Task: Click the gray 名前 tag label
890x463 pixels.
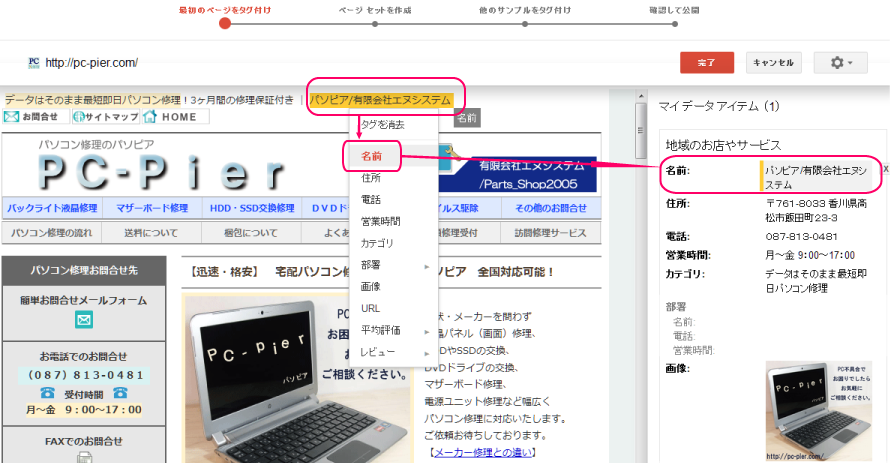Action: click(x=467, y=117)
